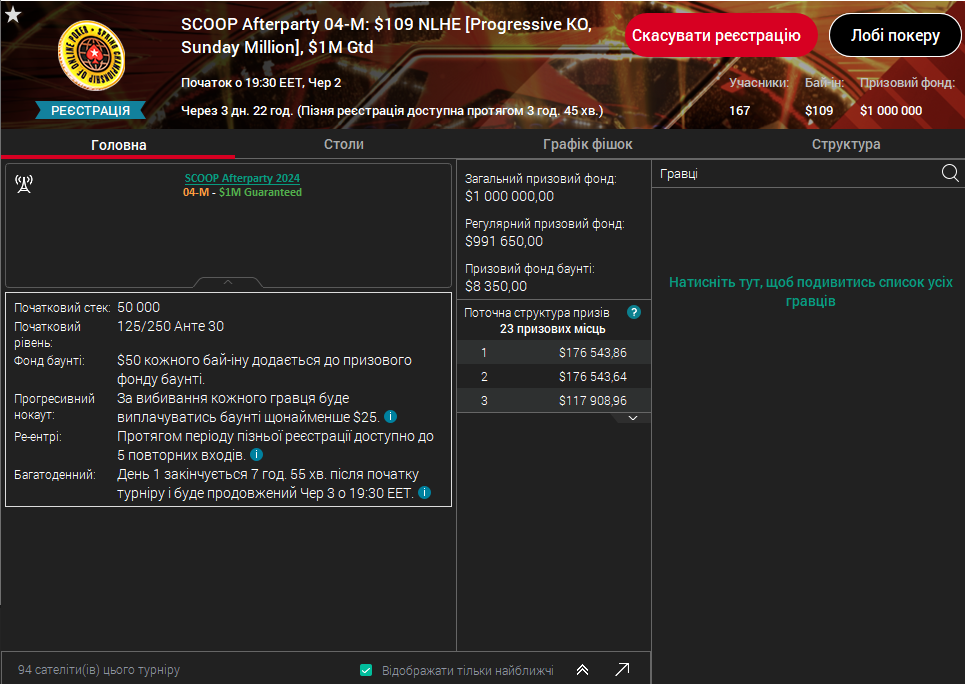Click the double up-arrow satellites icon
This screenshot has height=684, width=965.
[x=582, y=670]
